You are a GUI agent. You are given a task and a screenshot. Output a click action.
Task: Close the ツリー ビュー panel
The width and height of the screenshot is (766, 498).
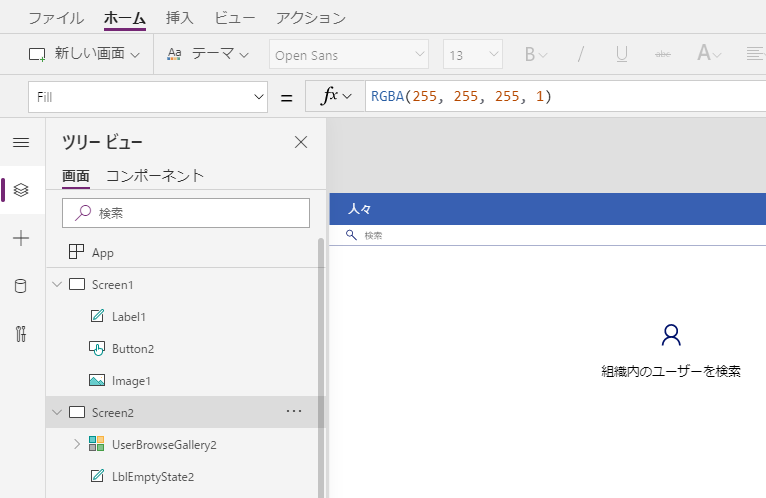301,142
